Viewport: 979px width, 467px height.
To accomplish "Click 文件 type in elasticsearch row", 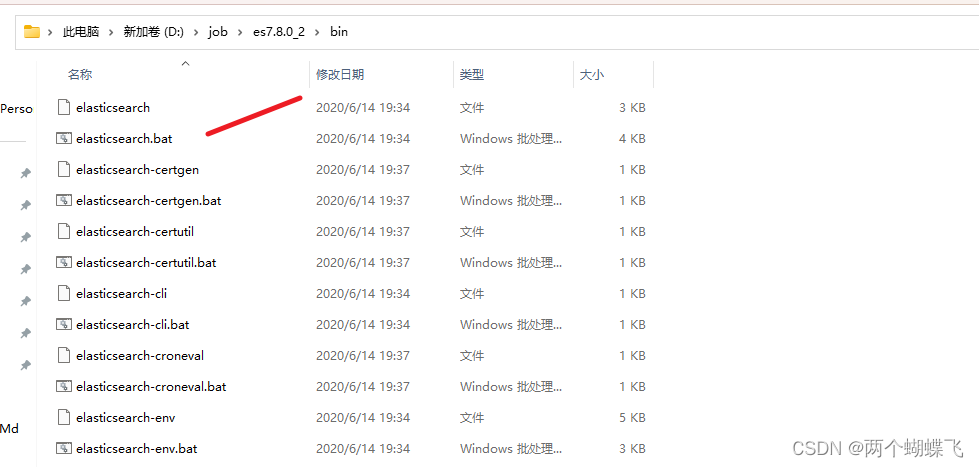I will (x=472, y=107).
